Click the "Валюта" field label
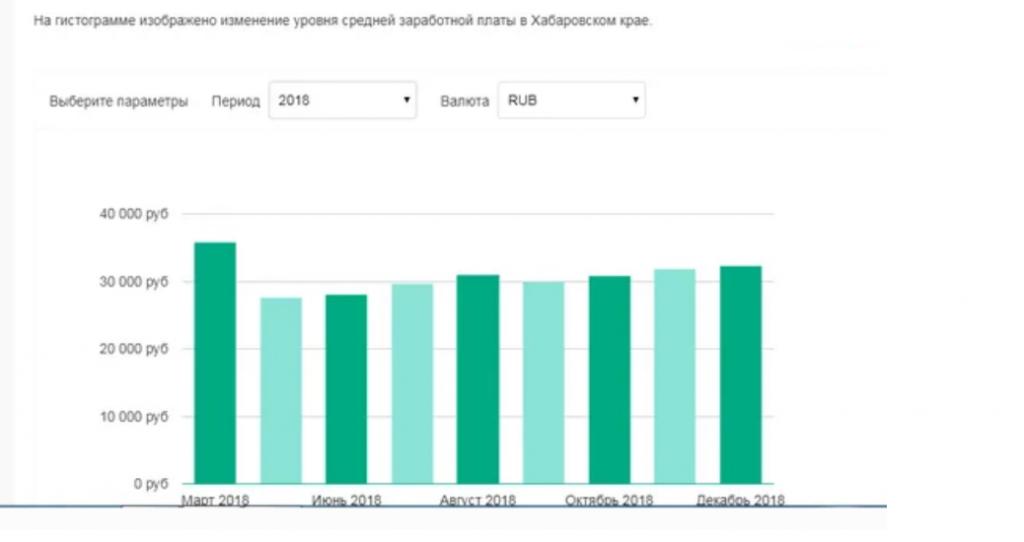 (465, 102)
